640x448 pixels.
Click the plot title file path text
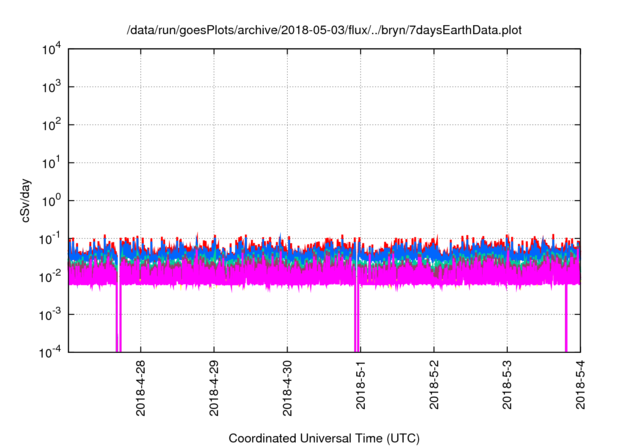(x=324, y=31)
